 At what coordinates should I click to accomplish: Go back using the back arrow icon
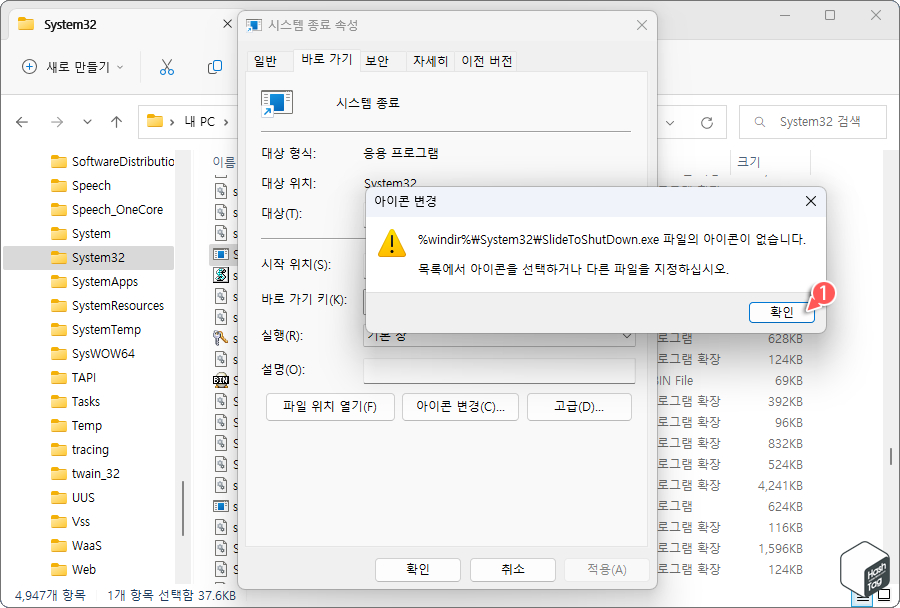[x=22, y=121]
